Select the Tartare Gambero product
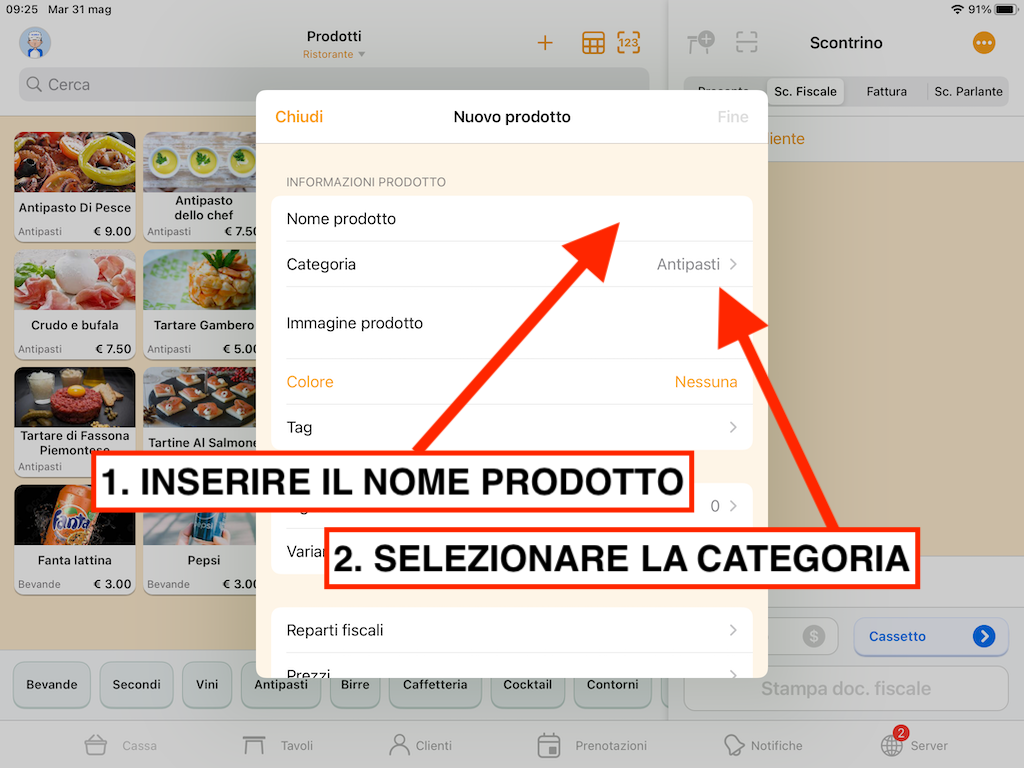Screen dimensions: 1024x768 tap(200, 304)
